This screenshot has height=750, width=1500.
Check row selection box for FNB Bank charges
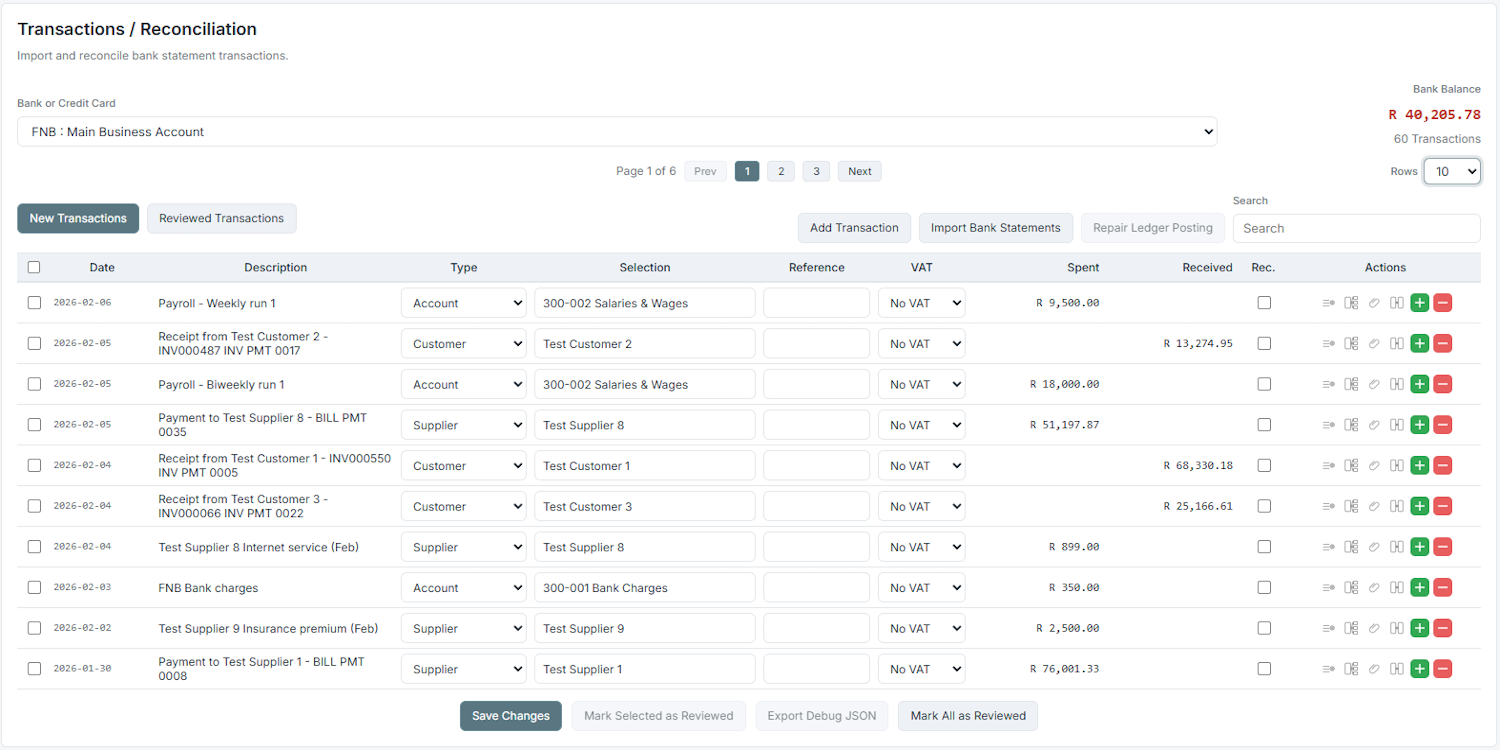click(34, 588)
